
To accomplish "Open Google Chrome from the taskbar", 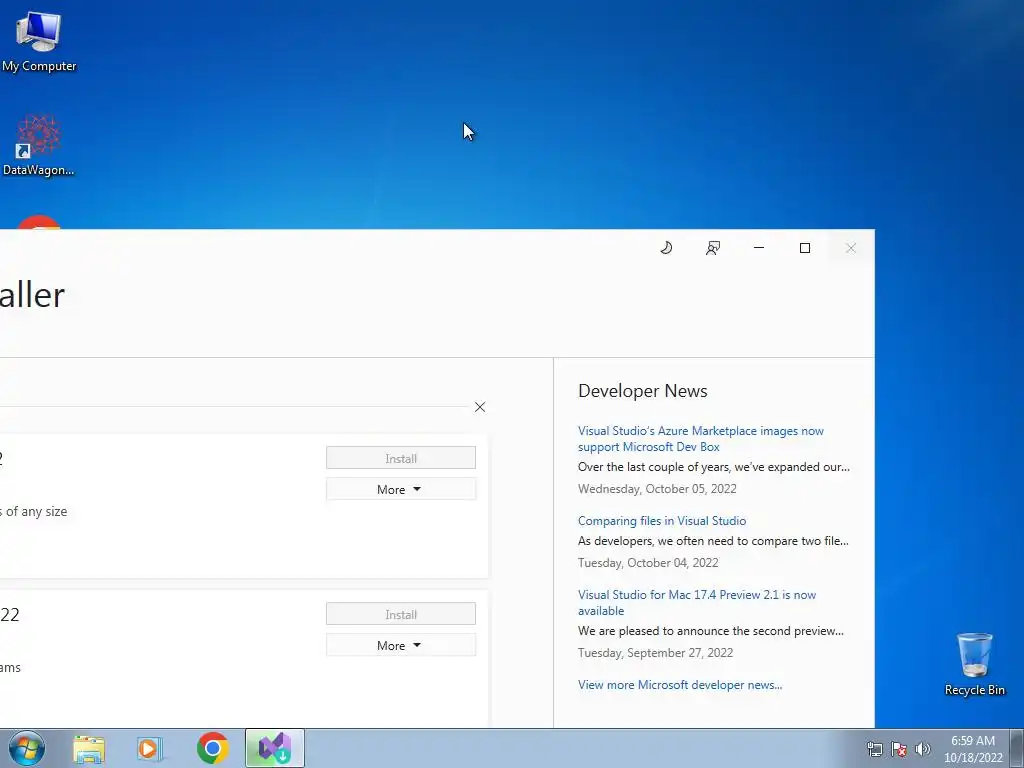I will 212,748.
